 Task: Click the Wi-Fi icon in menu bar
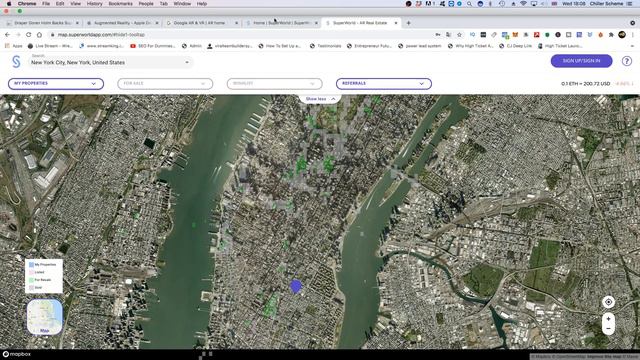click(x=523, y=4)
